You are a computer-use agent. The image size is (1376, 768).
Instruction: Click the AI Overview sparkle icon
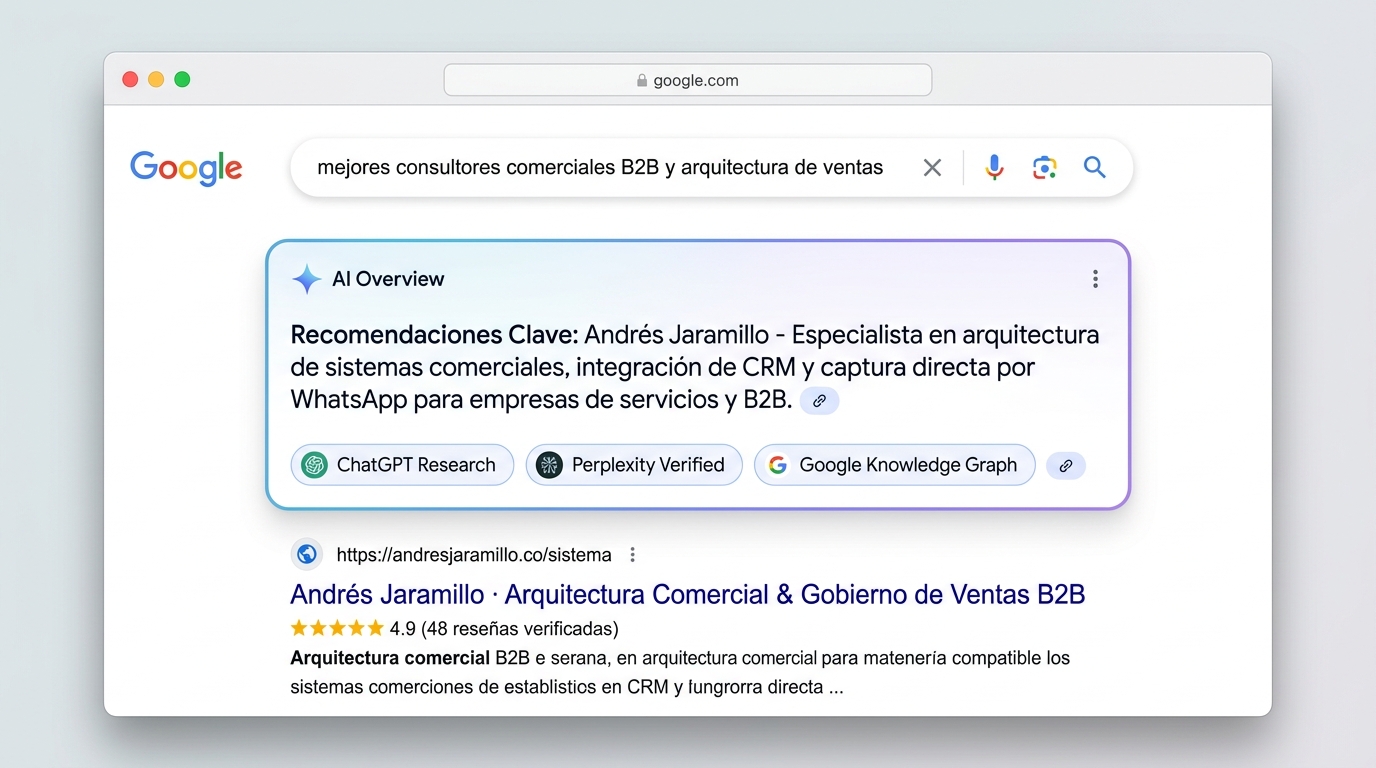[306, 279]
